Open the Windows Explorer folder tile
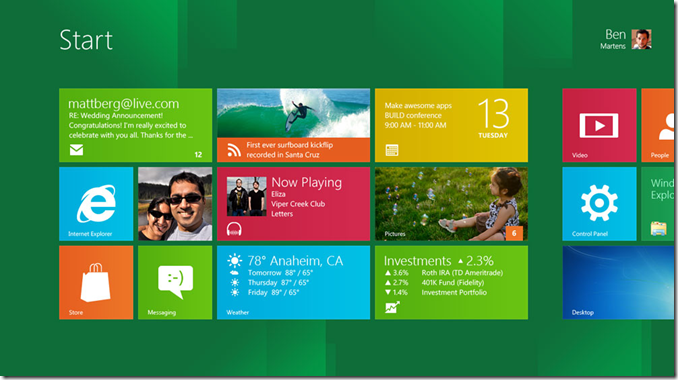Viewport: 678px width, 380px height. point(658,204)
